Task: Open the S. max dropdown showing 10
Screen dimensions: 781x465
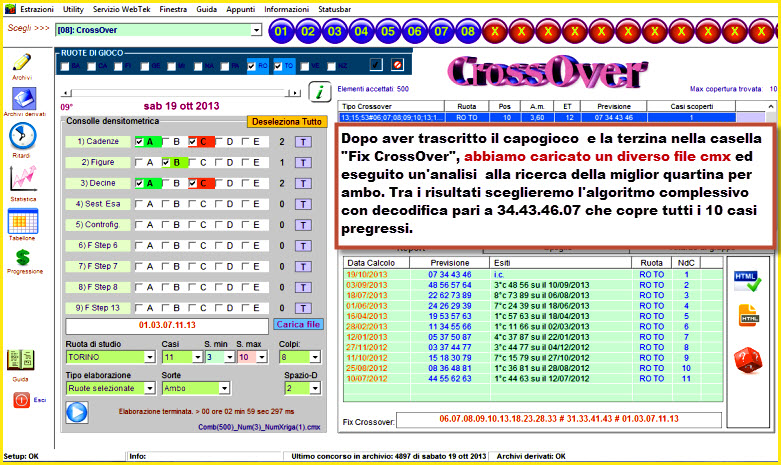Action: (x=262, y=357)
